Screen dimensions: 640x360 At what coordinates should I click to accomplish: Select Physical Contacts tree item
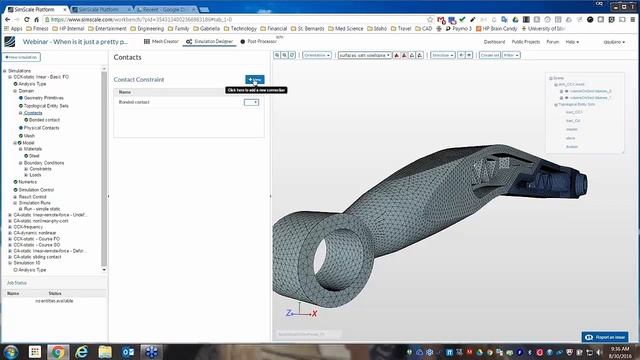[x=41, y=128]
